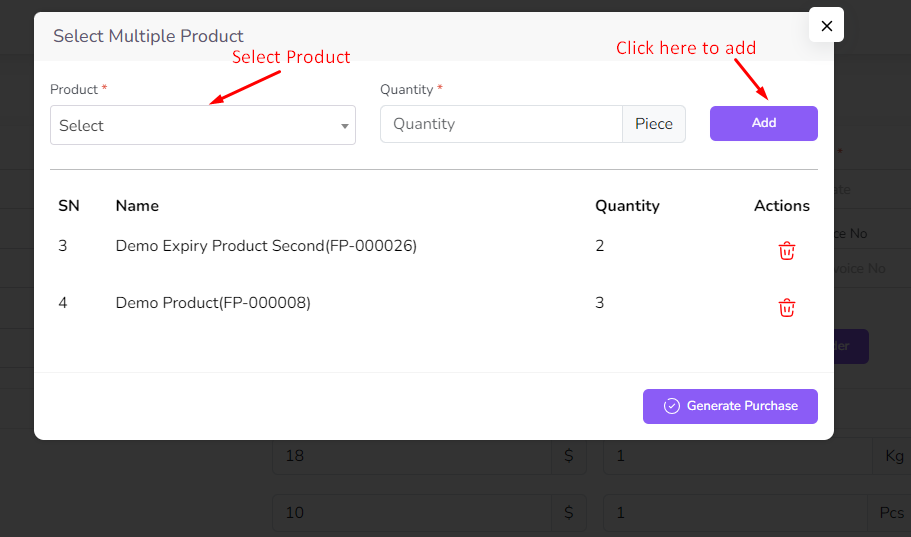Focus the Quantity input field

[x=500, y=124]
